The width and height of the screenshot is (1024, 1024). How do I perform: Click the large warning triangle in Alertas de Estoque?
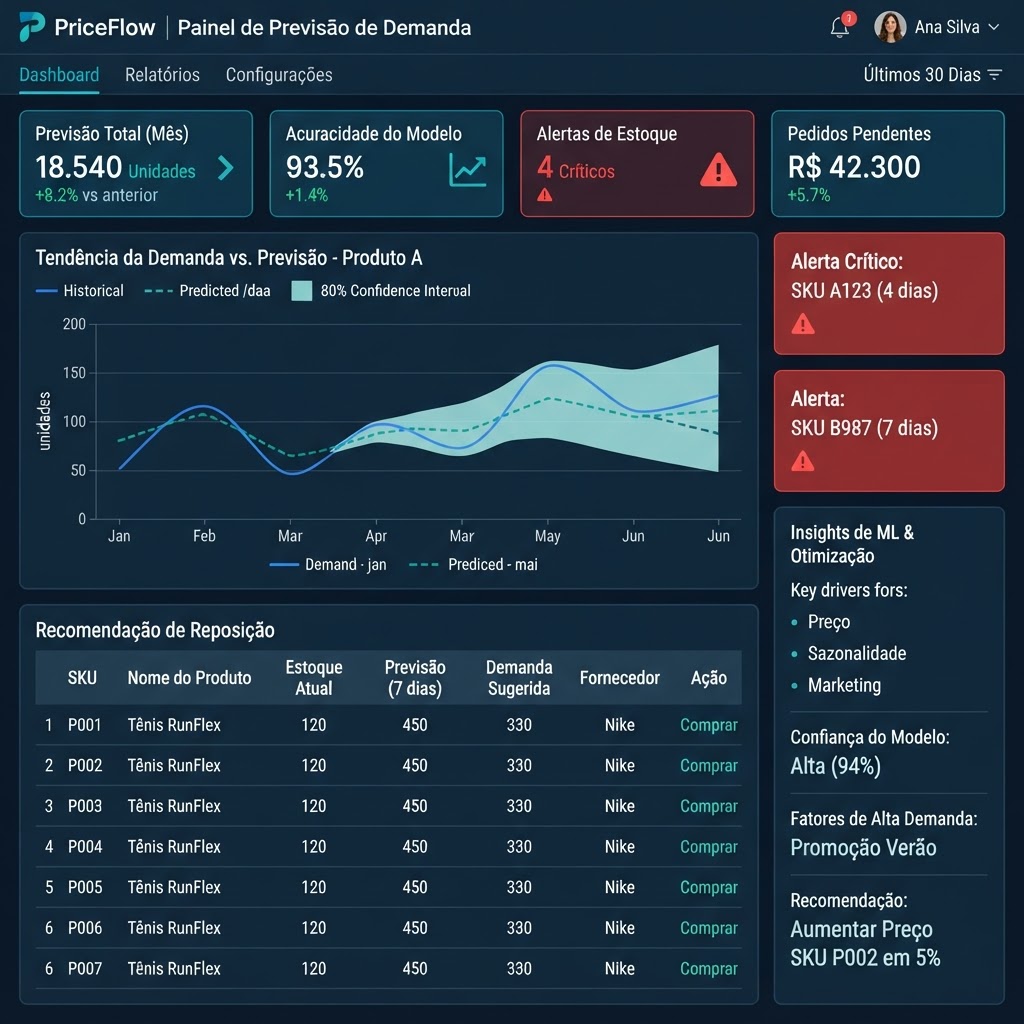(x=718, y=170)
